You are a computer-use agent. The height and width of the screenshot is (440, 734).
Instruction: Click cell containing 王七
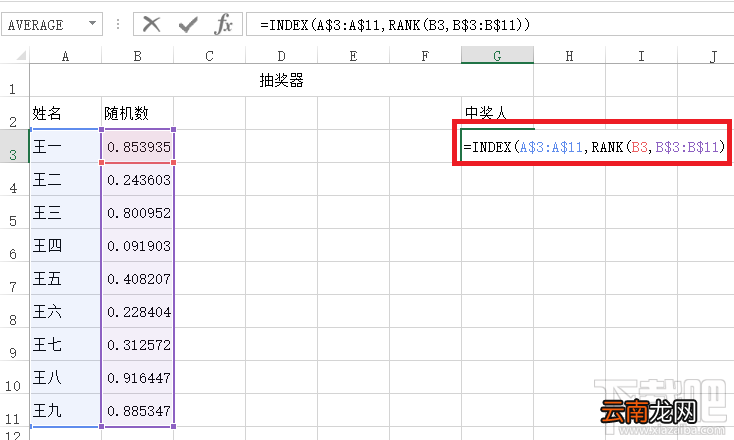65,344
